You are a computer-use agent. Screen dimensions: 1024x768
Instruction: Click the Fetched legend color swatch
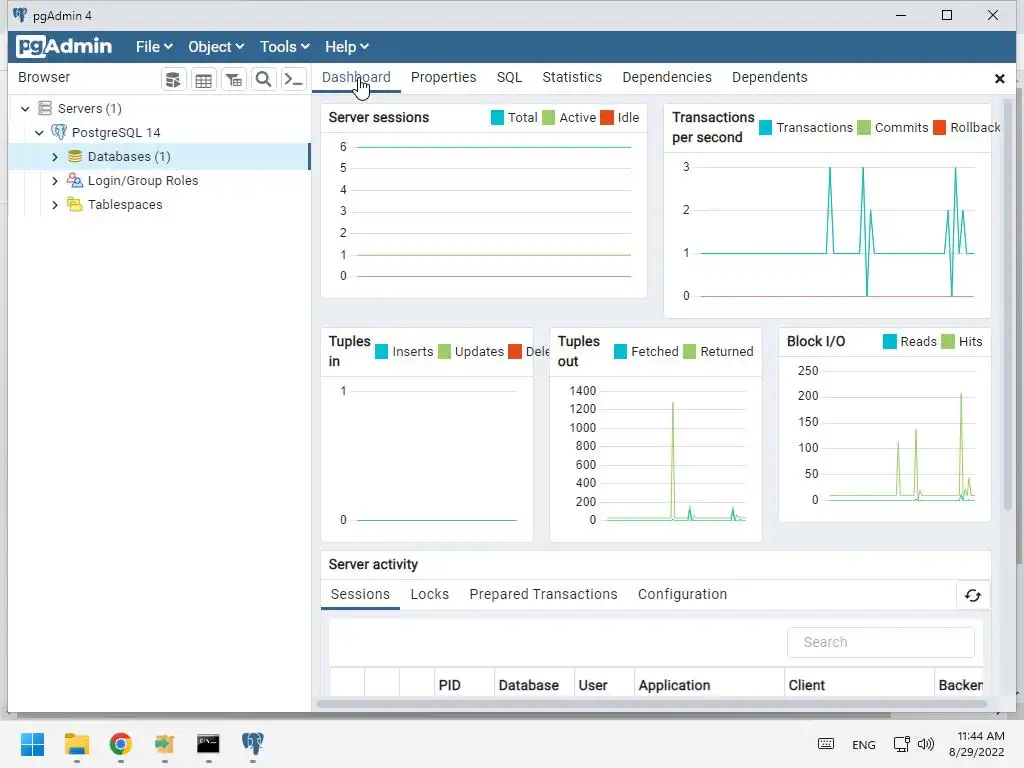(x=620, y=351)
